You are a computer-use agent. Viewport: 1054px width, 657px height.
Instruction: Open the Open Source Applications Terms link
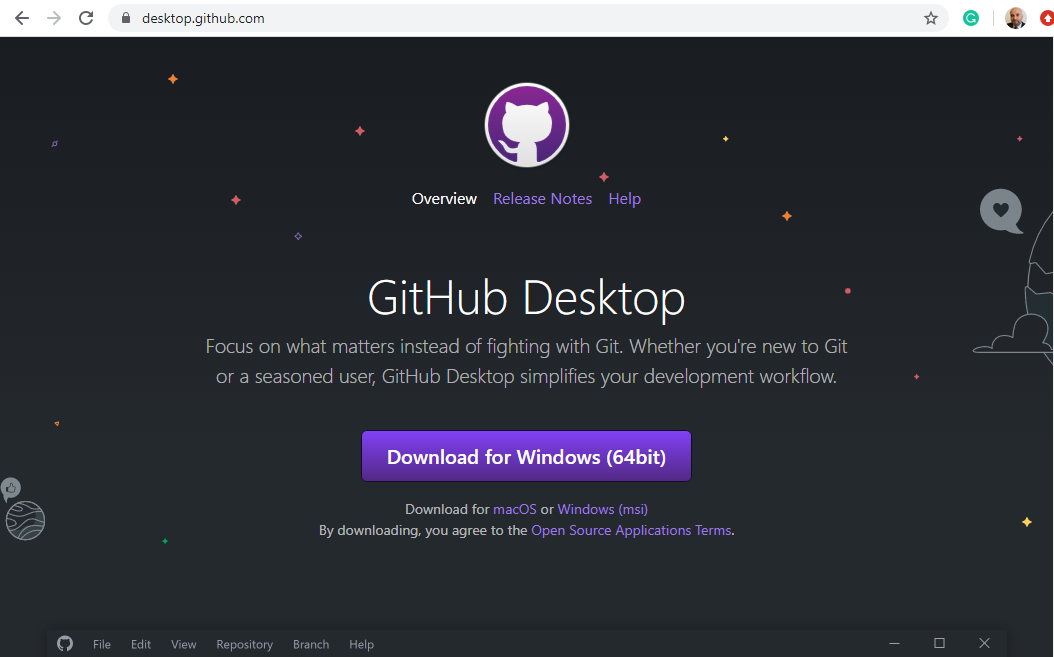tap(631, 530)
